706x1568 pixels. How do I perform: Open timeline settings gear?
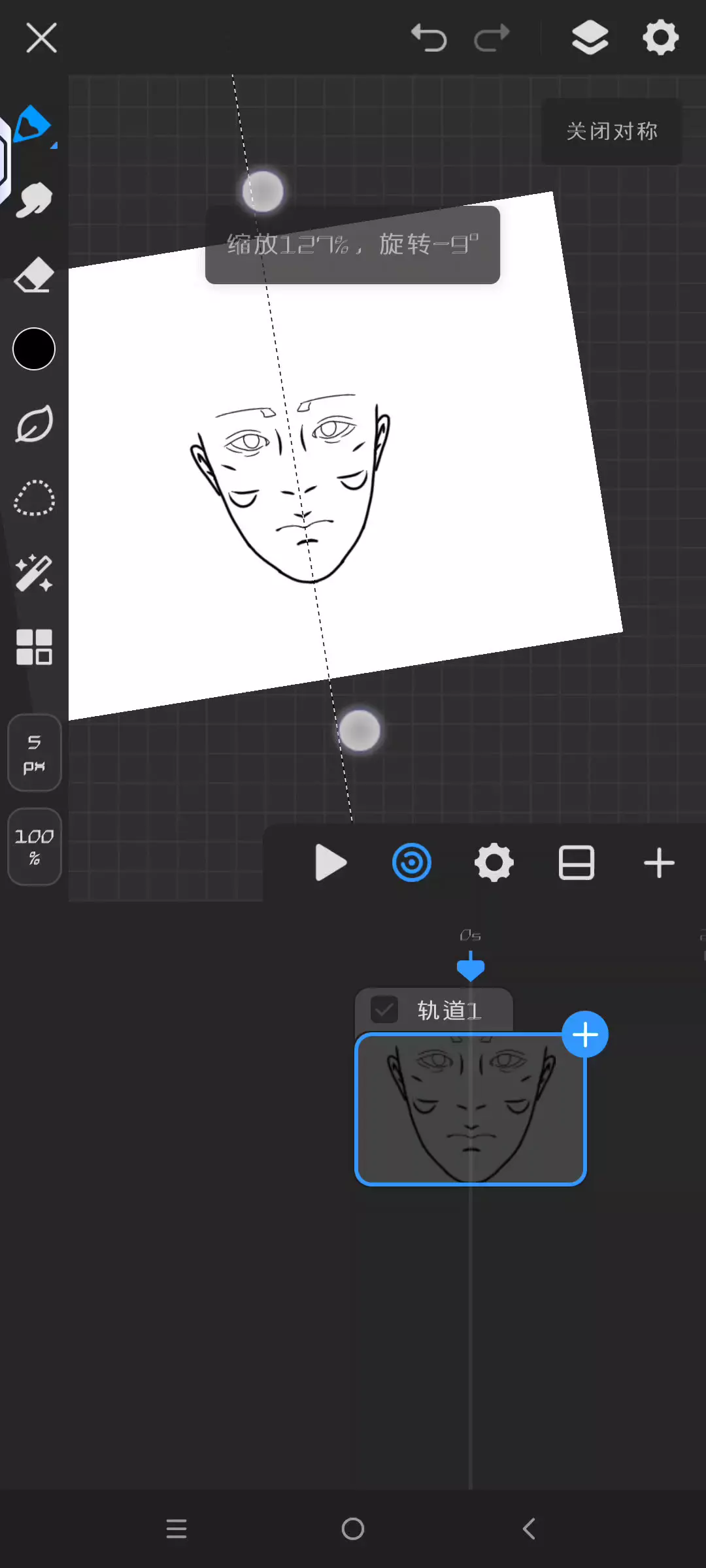coord(494,863)
